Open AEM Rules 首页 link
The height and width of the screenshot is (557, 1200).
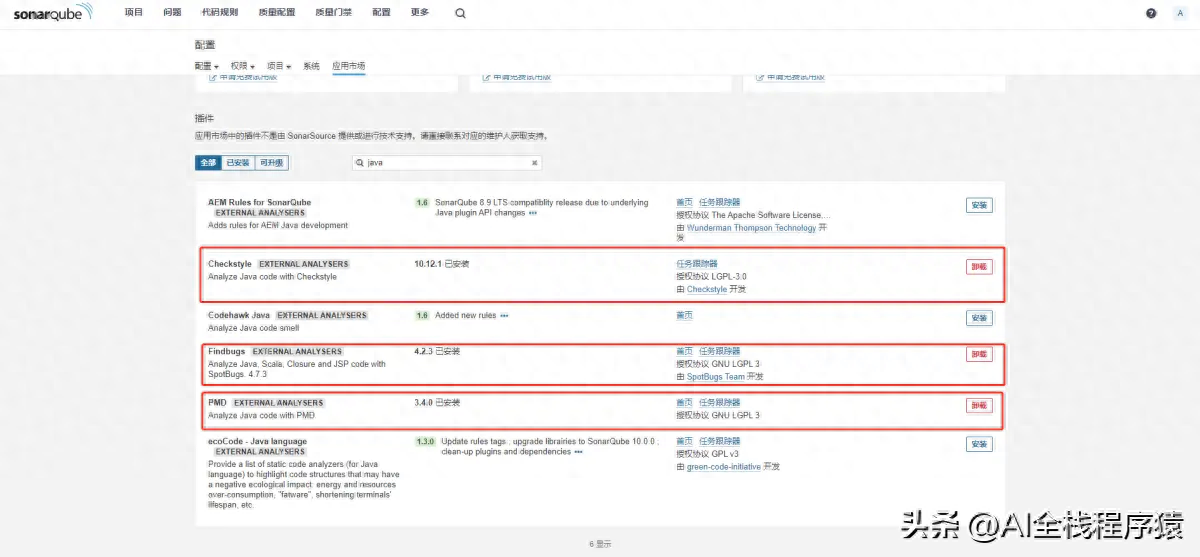[x=685, y=202]
